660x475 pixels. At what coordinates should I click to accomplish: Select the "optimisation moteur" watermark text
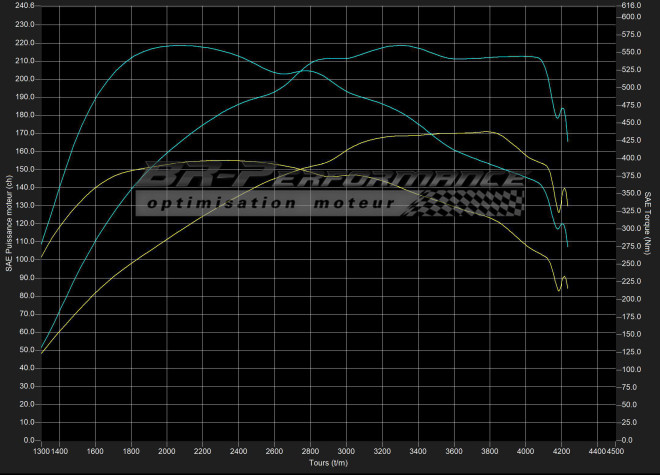268,203
